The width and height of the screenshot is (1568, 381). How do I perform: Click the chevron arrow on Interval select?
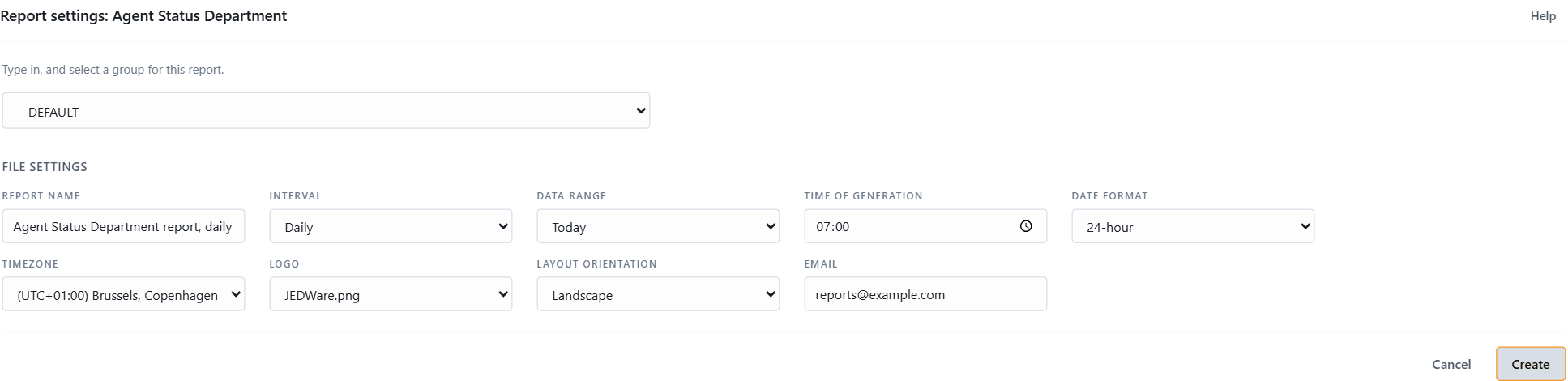pyautogui.click(x=503, y=226)
